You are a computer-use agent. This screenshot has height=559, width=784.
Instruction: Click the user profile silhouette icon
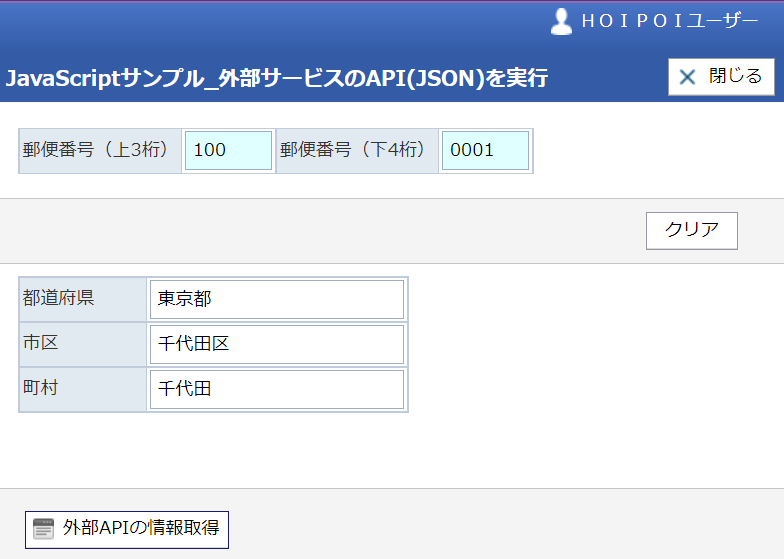pos(561,22)
